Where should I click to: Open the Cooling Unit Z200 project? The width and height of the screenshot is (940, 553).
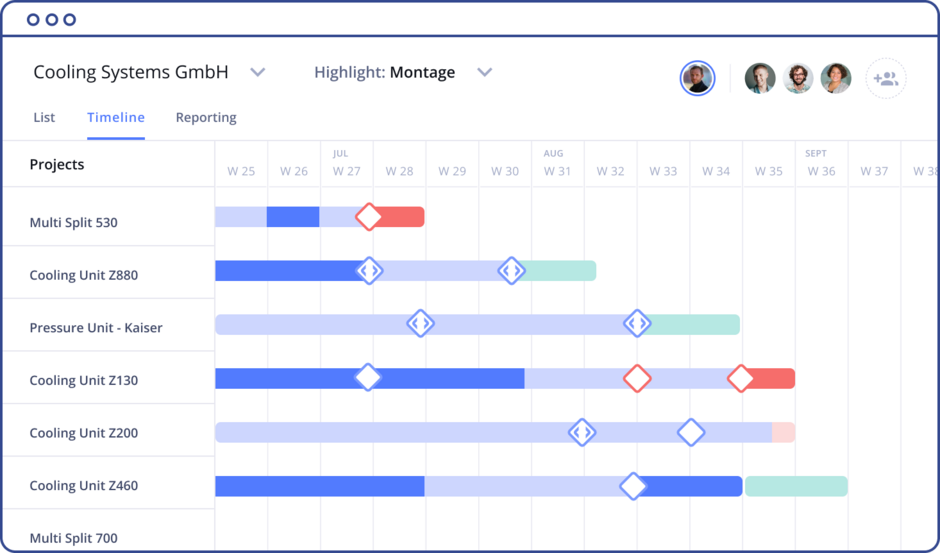pos(83,433)
